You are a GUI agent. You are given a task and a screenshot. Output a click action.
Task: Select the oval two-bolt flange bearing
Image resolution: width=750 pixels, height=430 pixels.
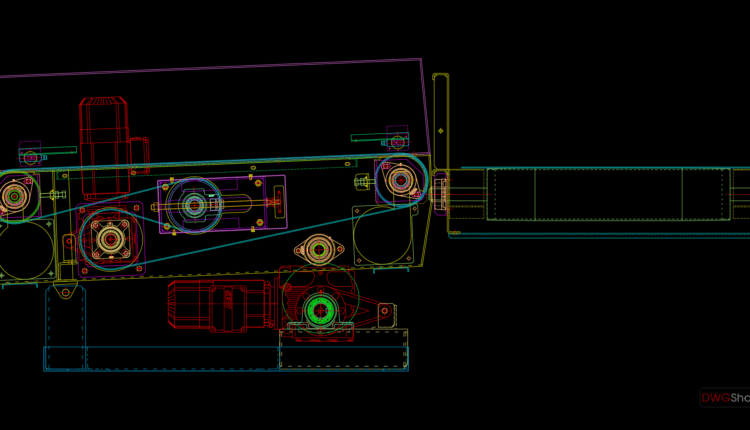(319, 250)
